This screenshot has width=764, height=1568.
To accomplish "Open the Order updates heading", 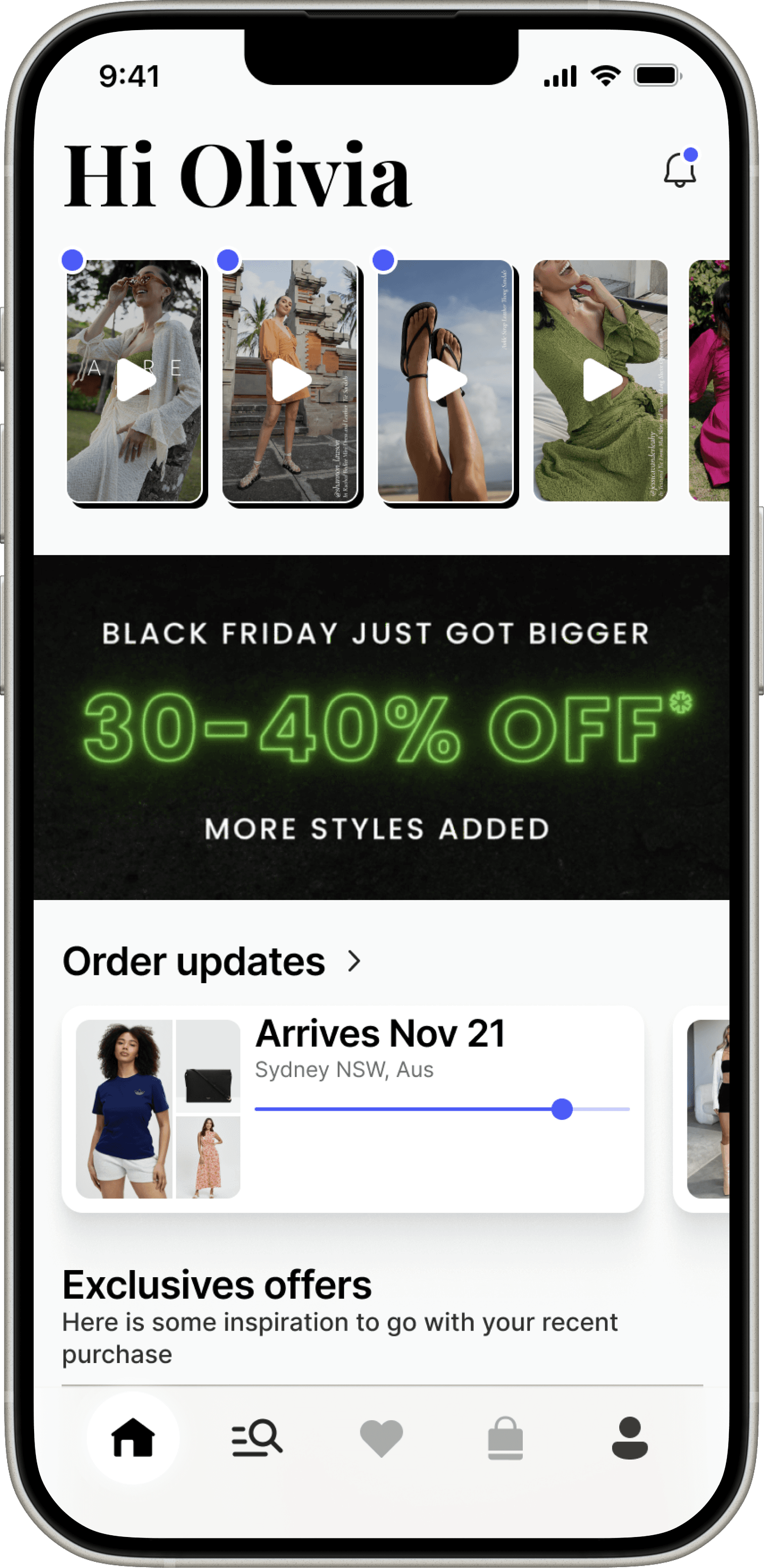I will (x=193, y=962).
